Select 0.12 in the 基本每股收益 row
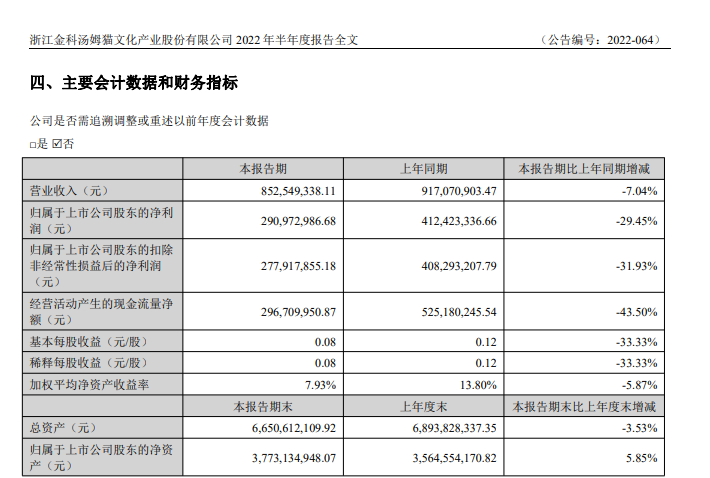 click(x=486, y=342)
